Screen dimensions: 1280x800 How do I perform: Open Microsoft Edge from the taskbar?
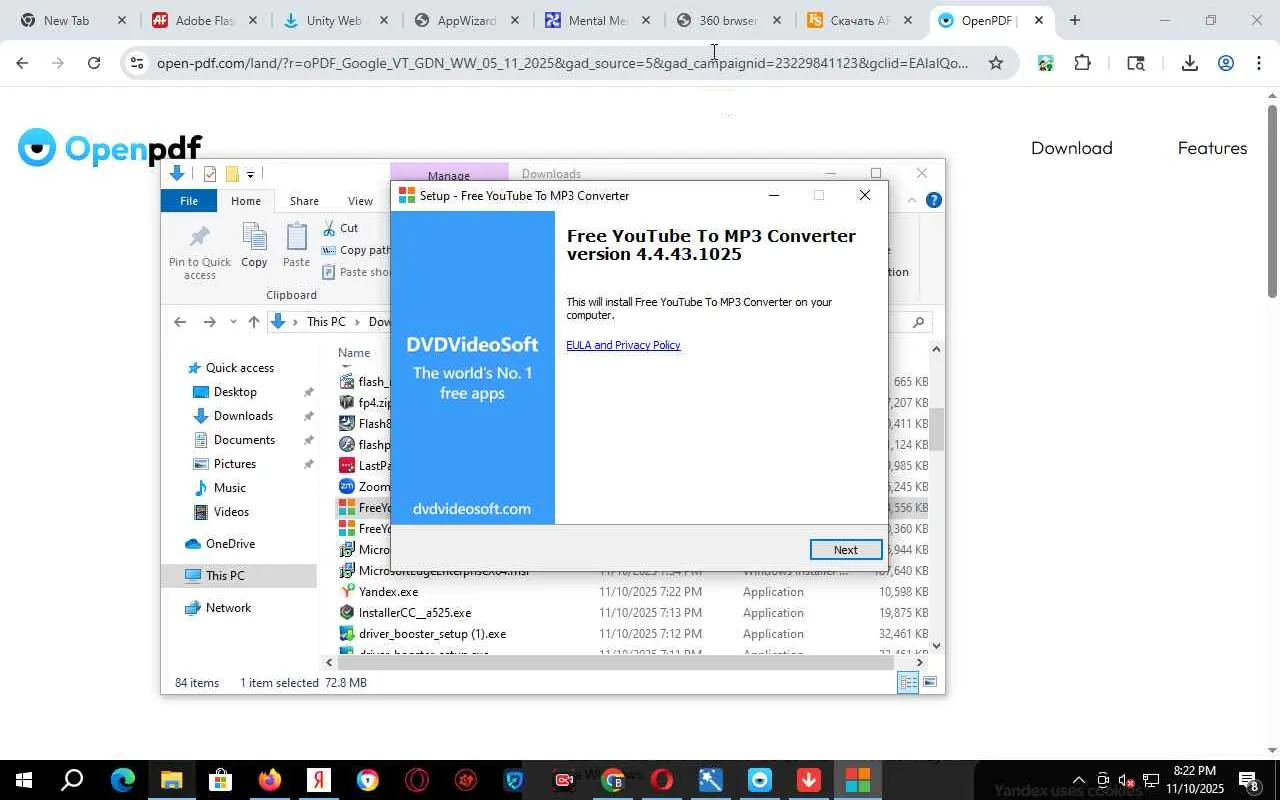(x=122, y=780)
